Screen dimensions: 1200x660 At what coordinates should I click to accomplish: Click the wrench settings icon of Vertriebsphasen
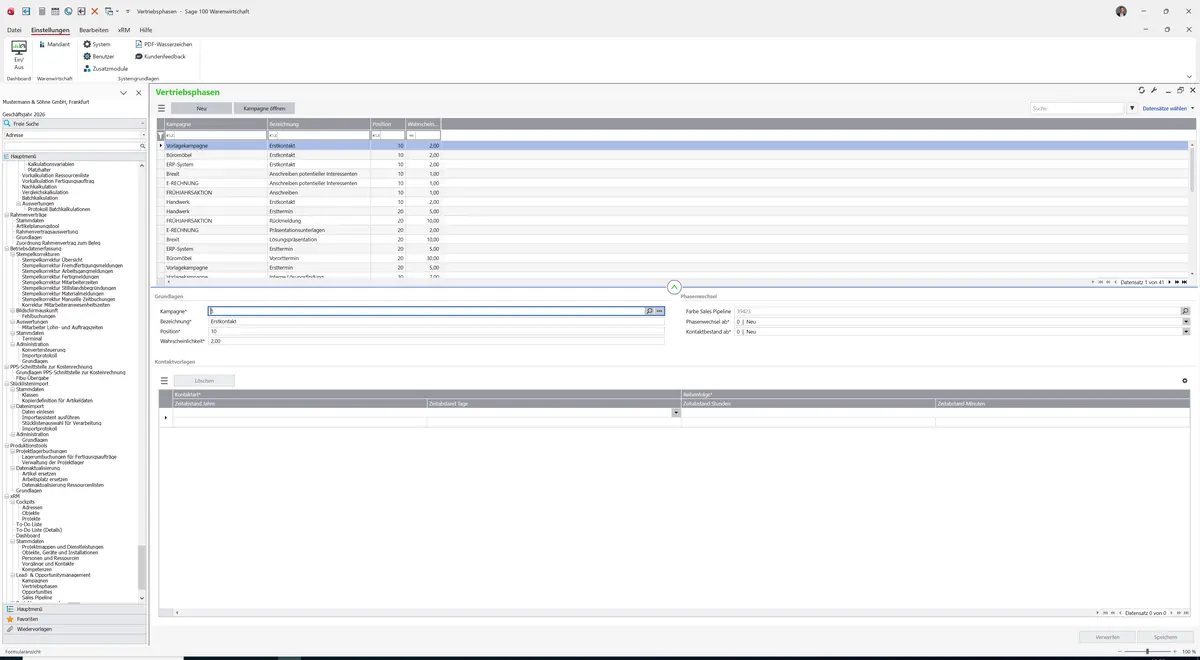pos(1154,90)
